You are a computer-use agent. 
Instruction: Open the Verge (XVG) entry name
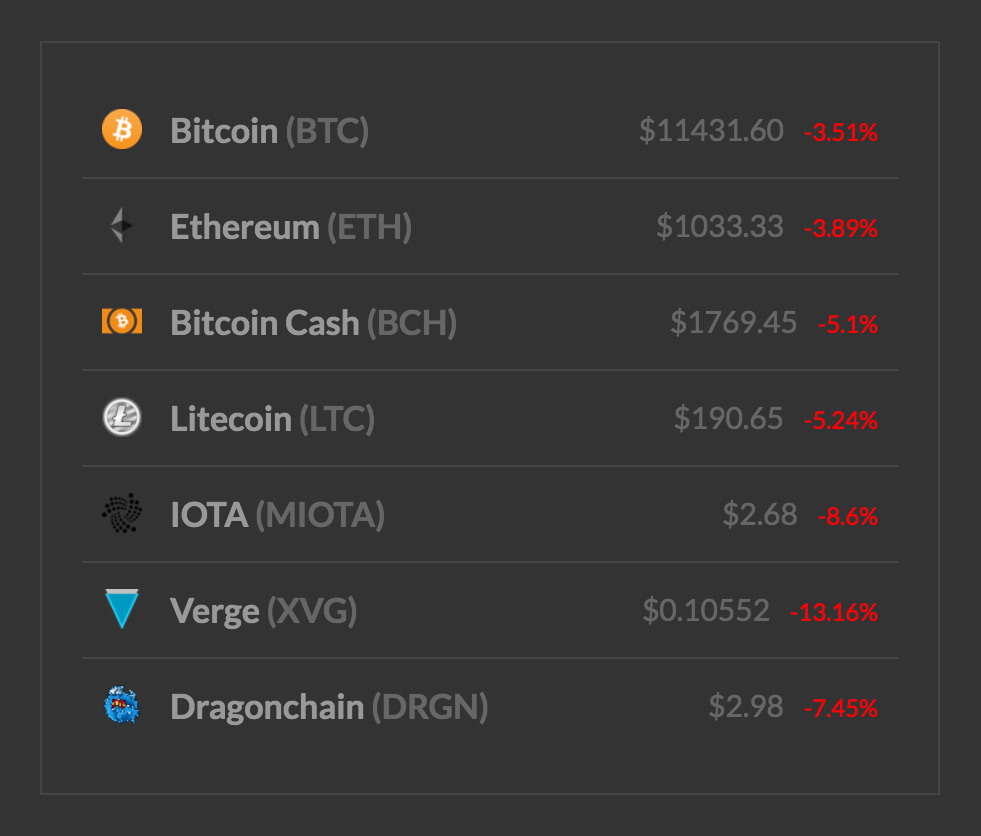(263, 611)
